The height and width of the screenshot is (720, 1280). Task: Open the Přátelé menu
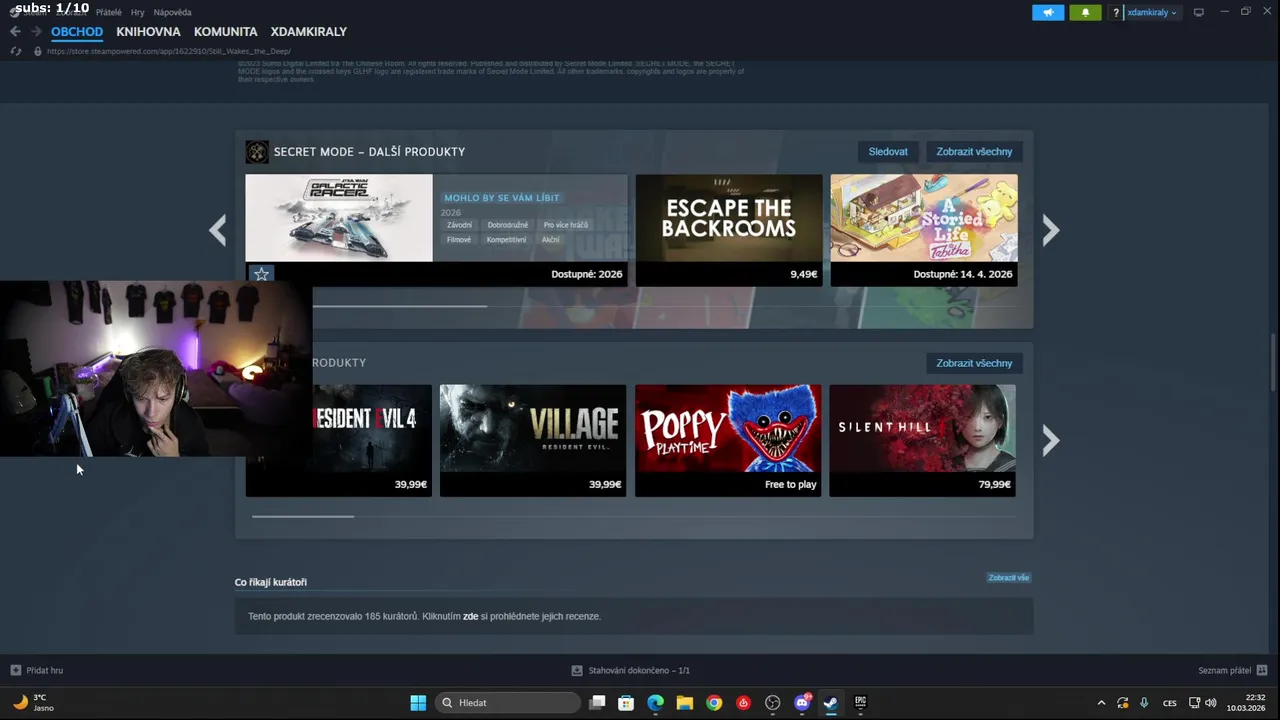click(x=109, y=13)
